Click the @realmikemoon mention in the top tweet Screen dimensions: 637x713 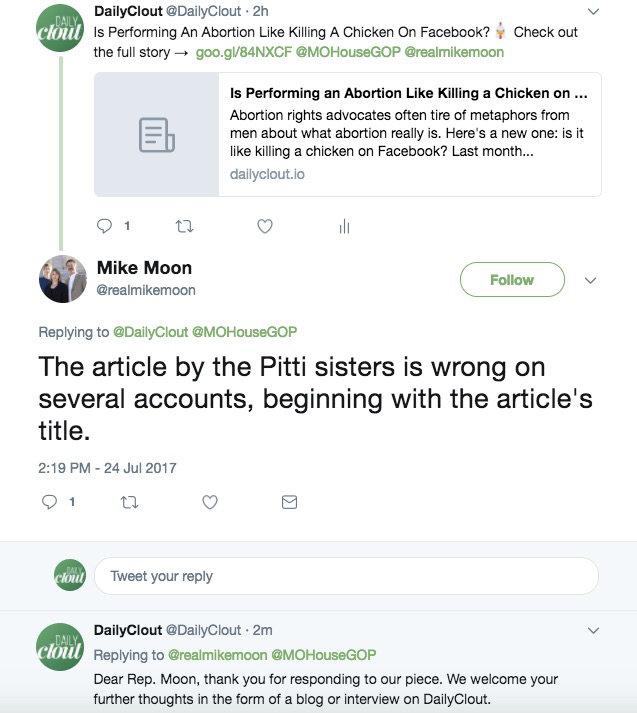coord(455,52)
